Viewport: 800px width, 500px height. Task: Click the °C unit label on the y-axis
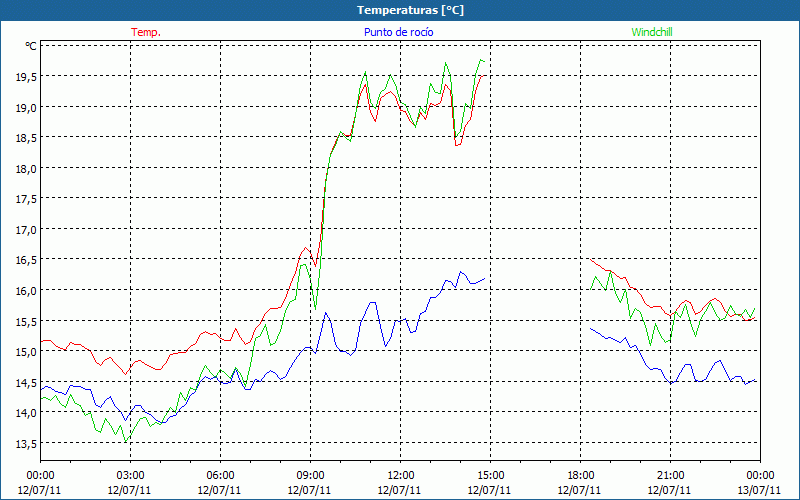[x=31, y=46]
